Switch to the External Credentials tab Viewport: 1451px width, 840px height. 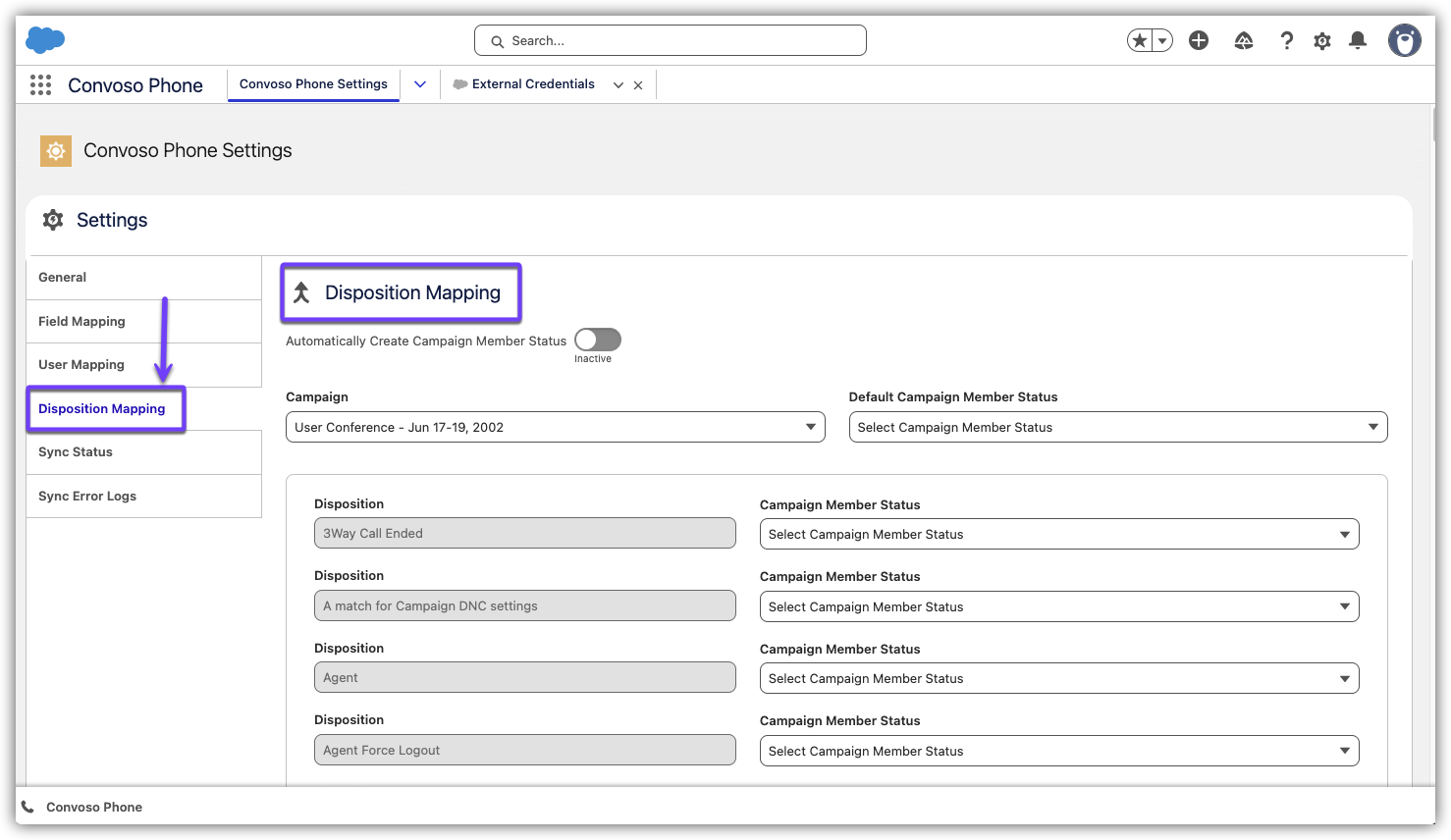532,84
